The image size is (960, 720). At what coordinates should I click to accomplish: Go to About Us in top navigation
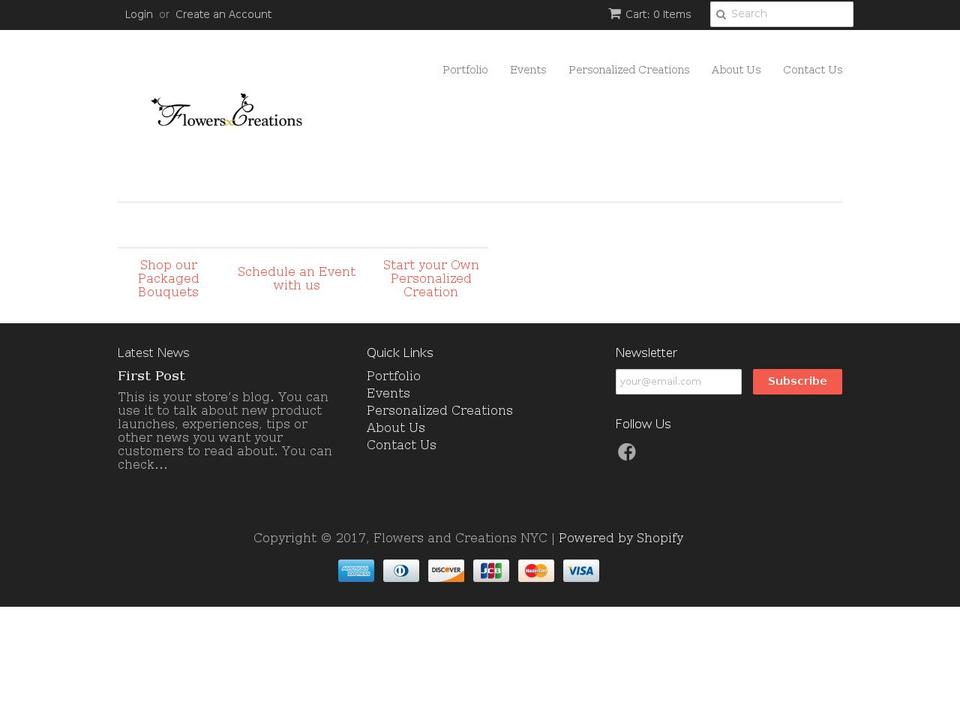[736, 70]
